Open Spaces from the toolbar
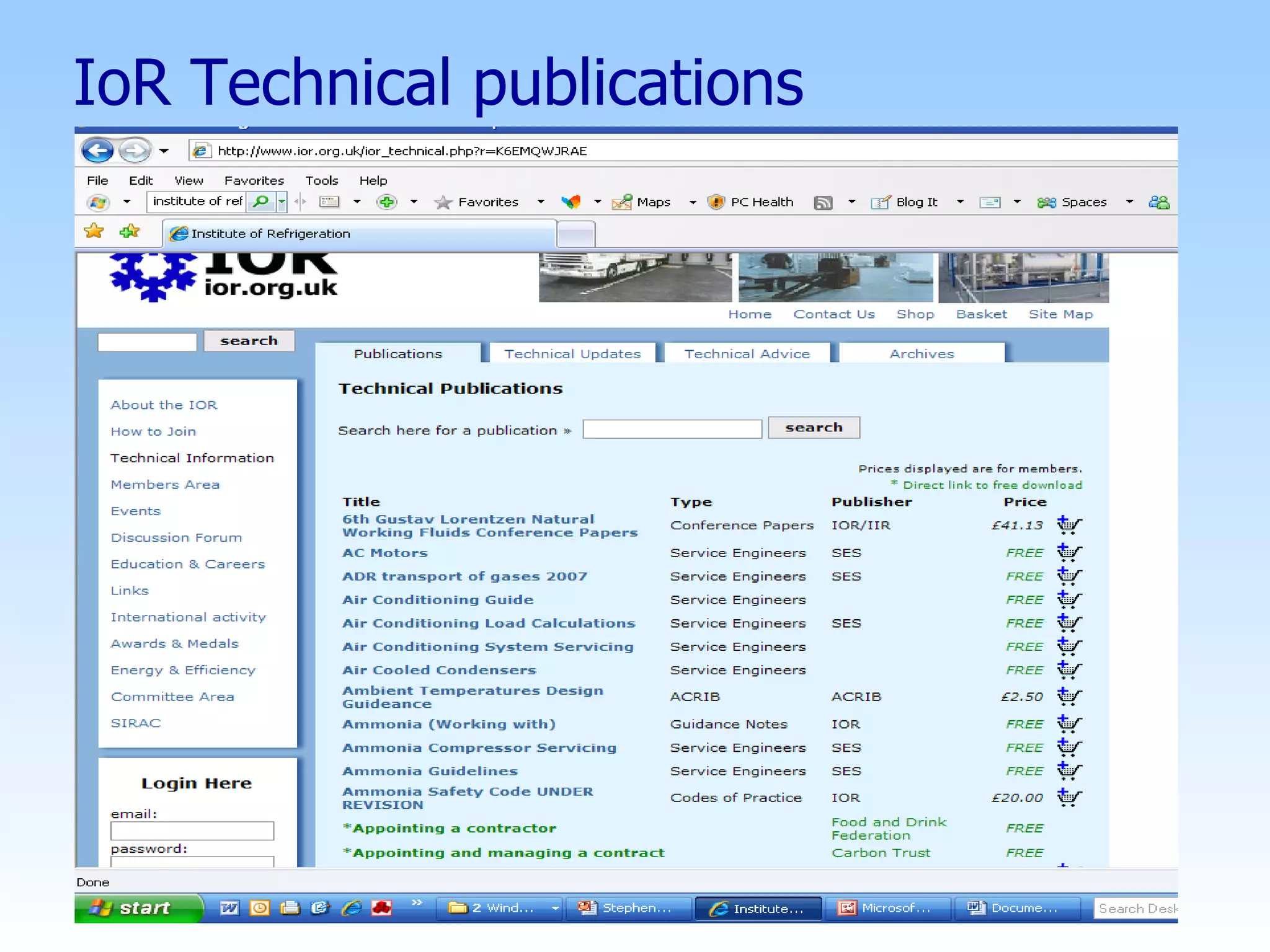This screenshot has height=952, width=1270. click(1072, 202)
